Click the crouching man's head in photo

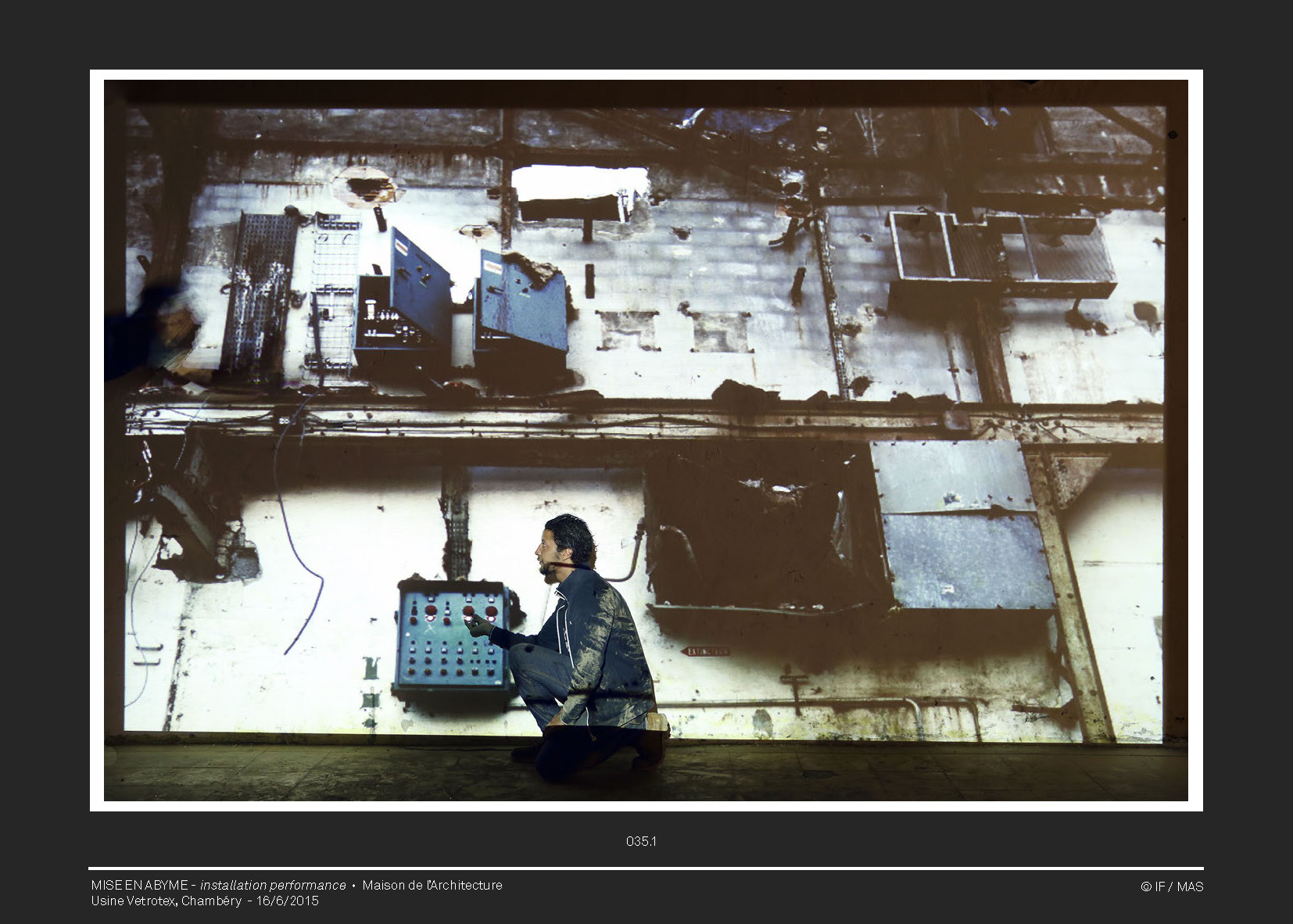(x=569, y=540)
